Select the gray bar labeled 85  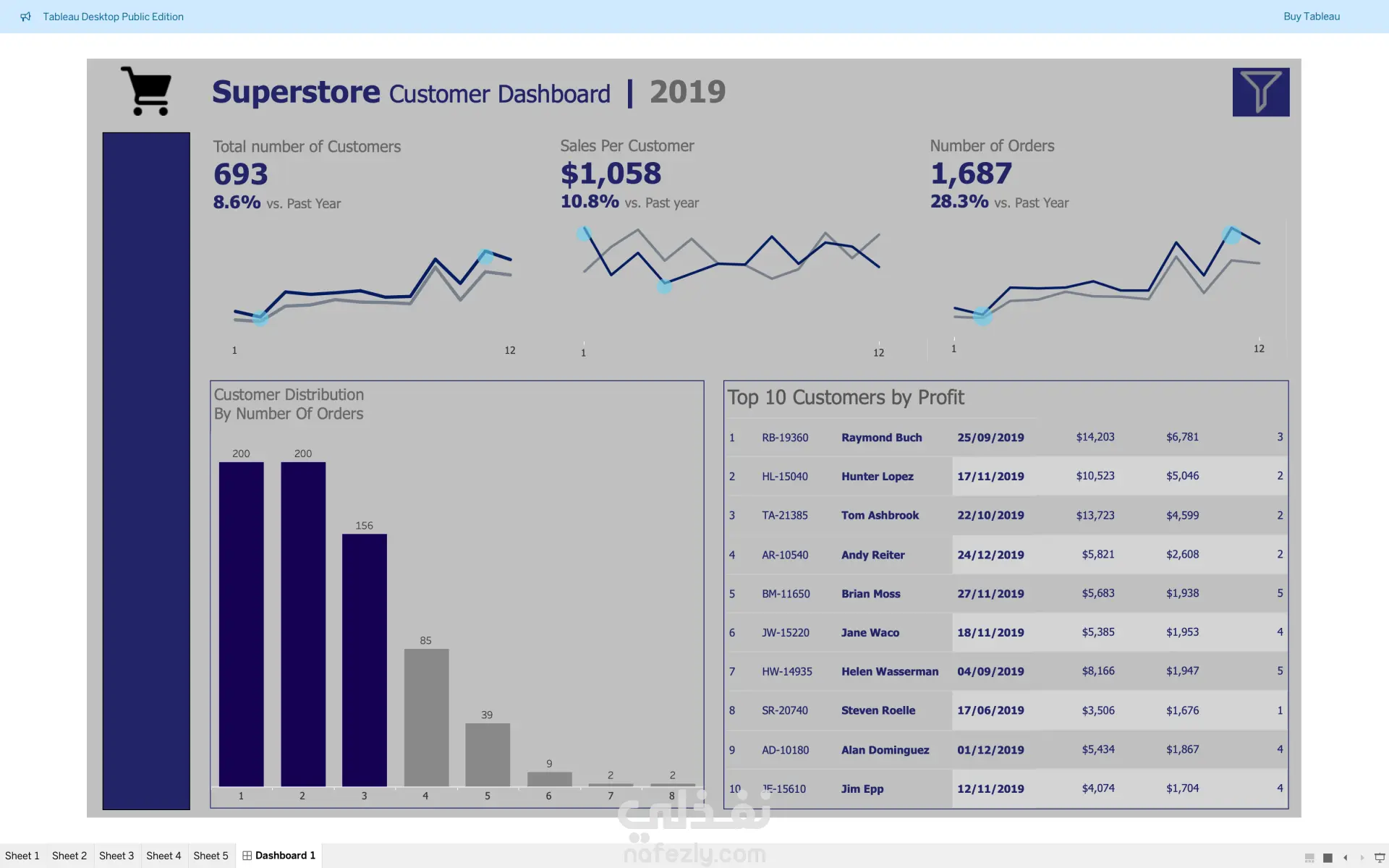[x=426, y=717]
